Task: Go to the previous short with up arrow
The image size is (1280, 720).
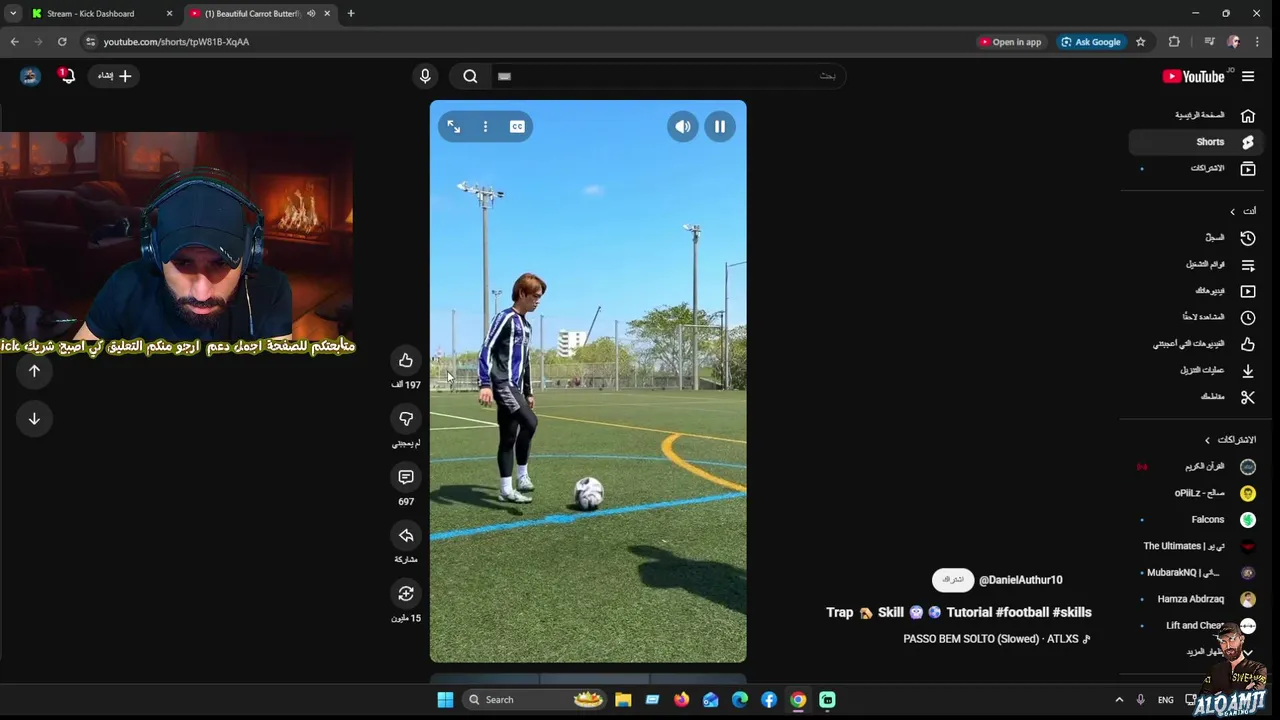Action: tap(34, 371)
